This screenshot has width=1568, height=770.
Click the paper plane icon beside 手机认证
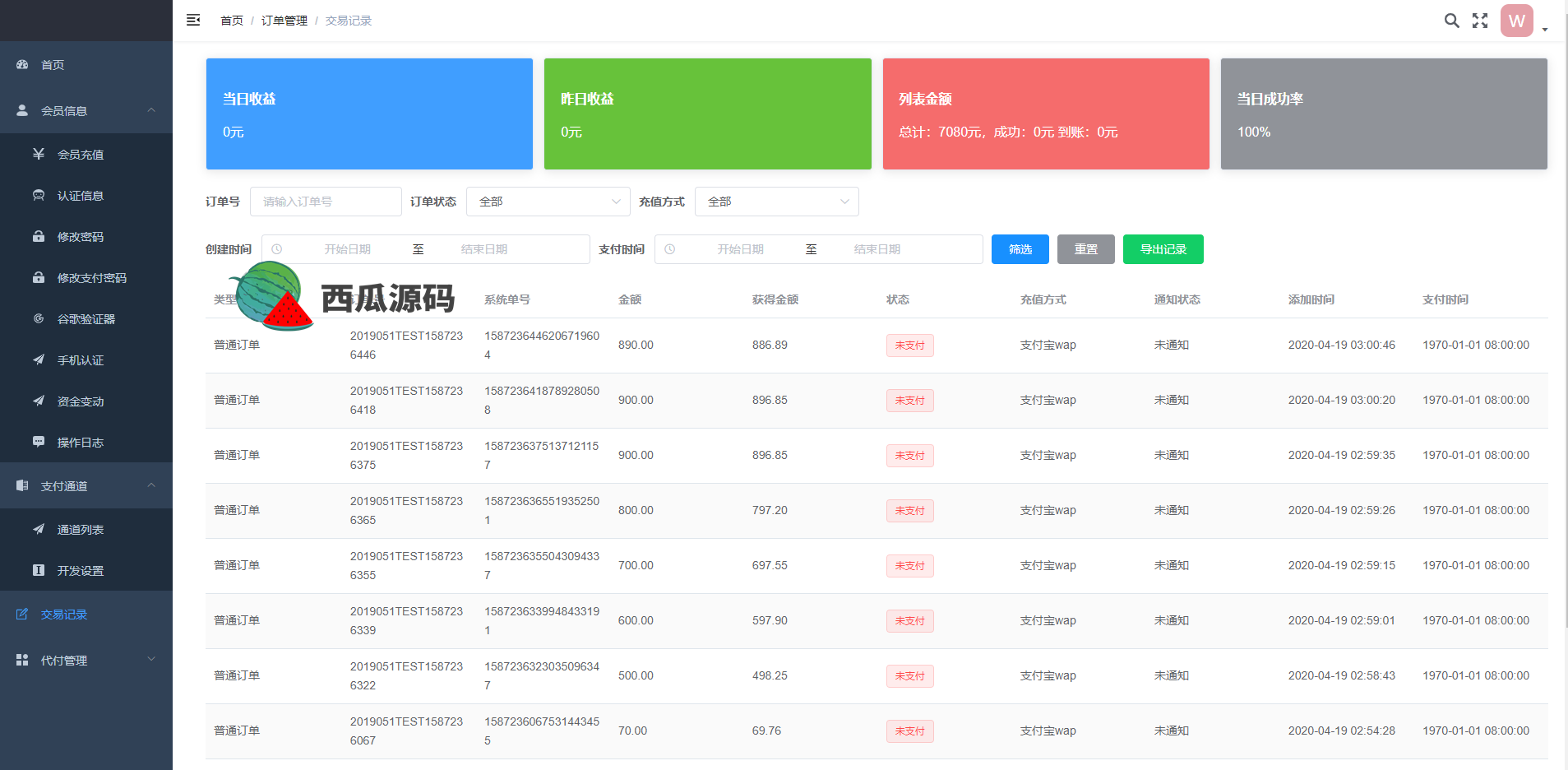(39, 359)
